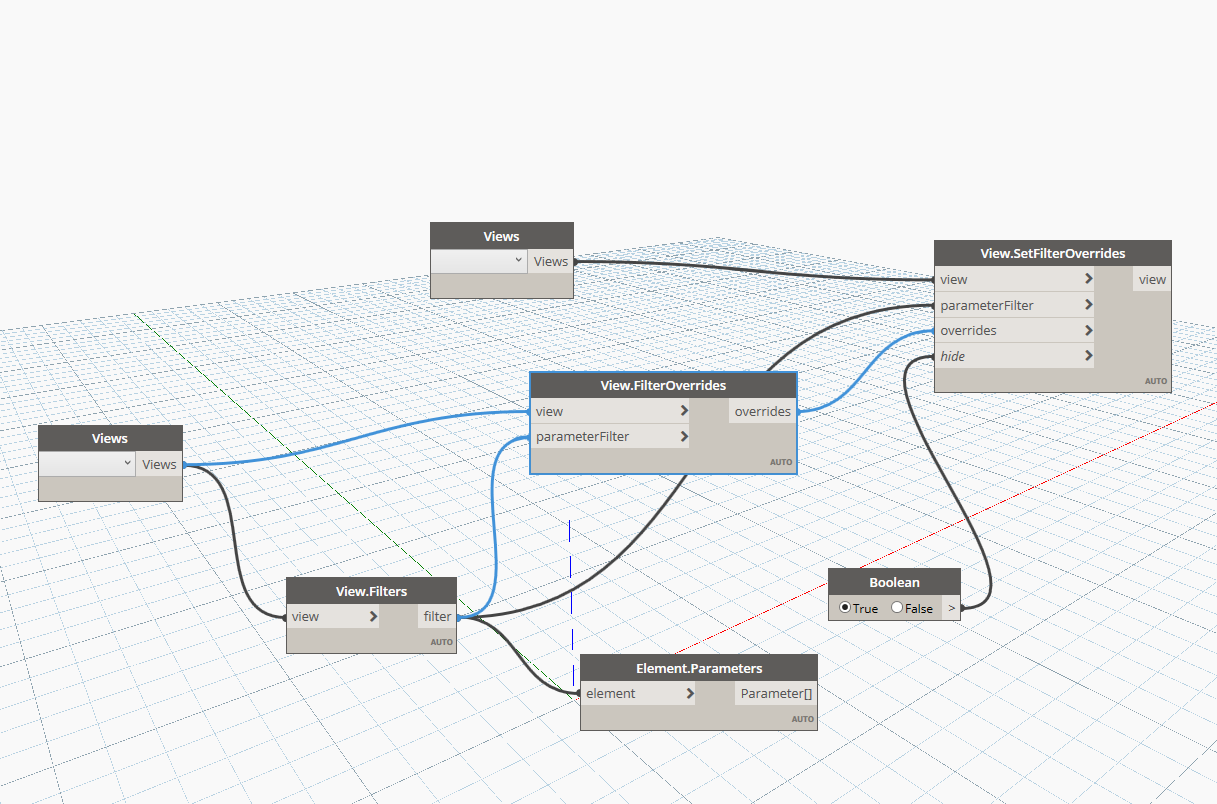Select the View.SetFilterOverrides node title bar
The image size is (1217, 804).
click(1052, 254)
